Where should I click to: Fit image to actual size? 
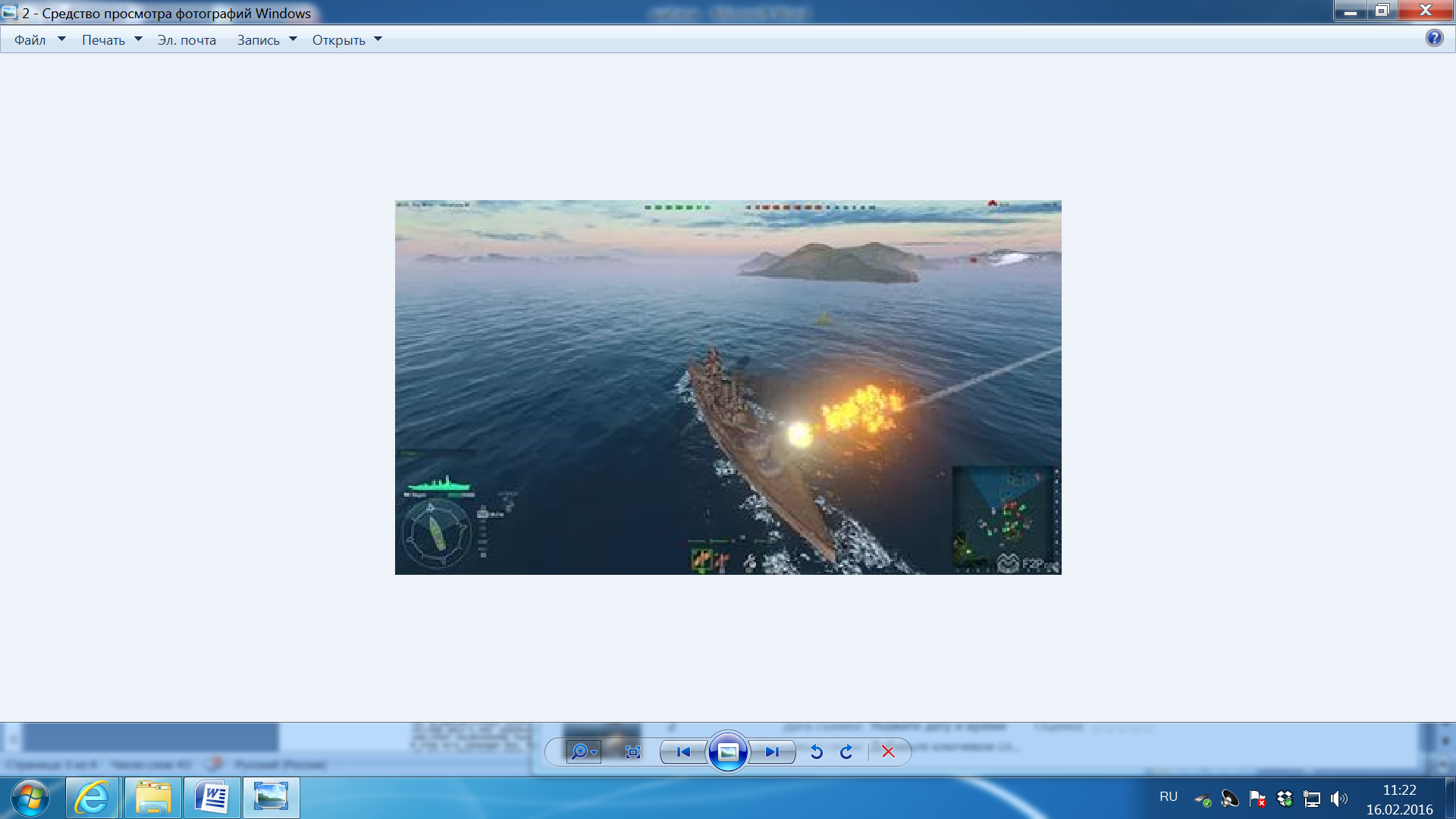pos(632,752)
